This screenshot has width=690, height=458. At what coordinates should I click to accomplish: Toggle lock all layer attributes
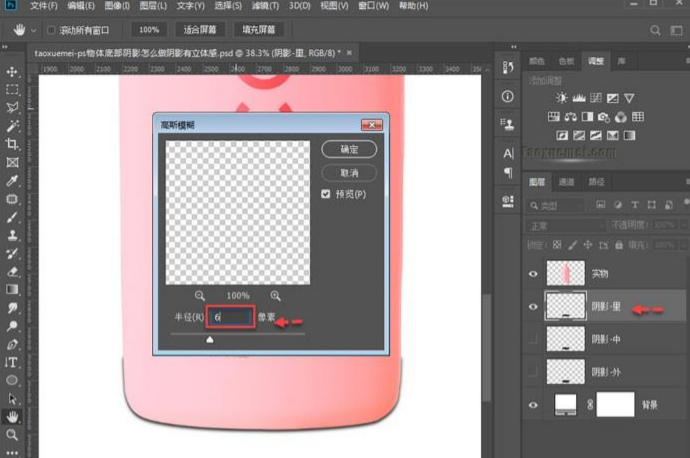619,245
